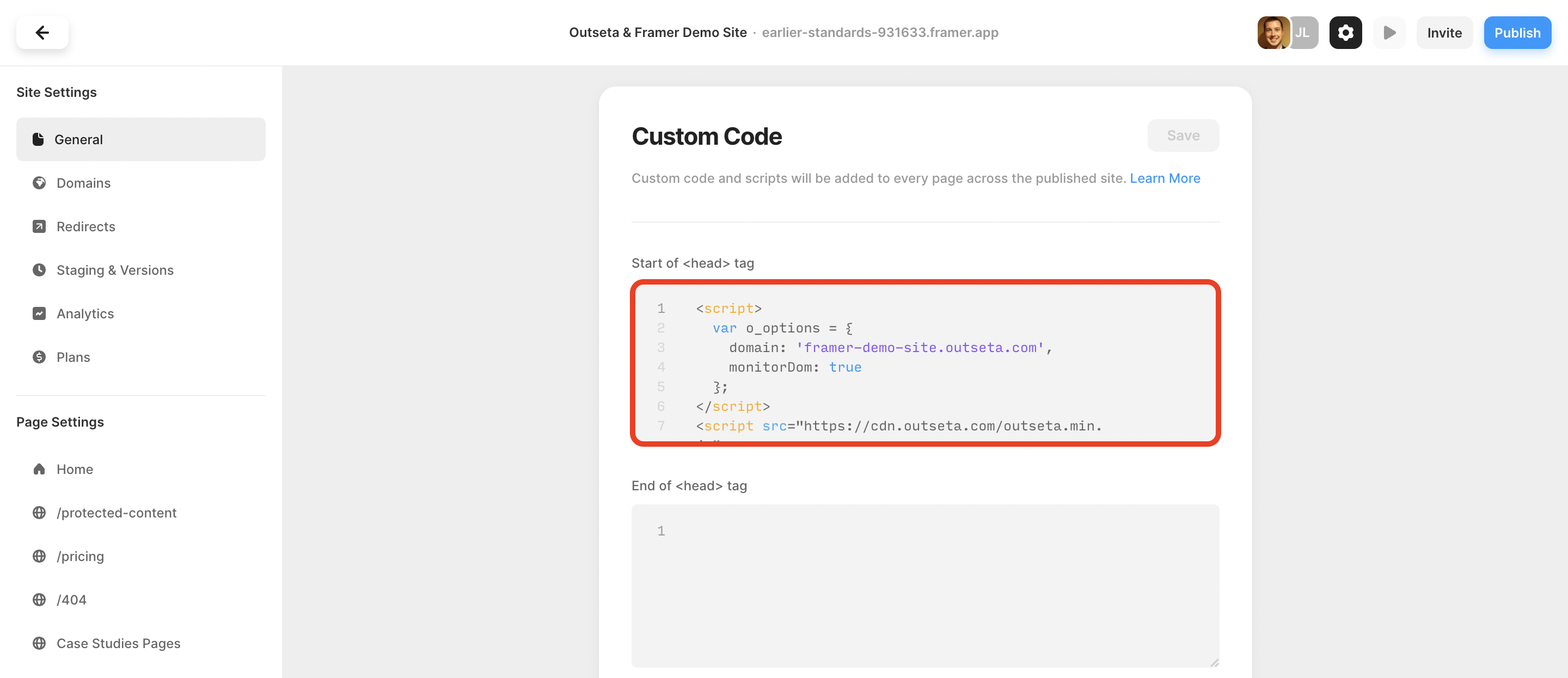
Task: Click into End of head tag editor
Action: (924, 584)
